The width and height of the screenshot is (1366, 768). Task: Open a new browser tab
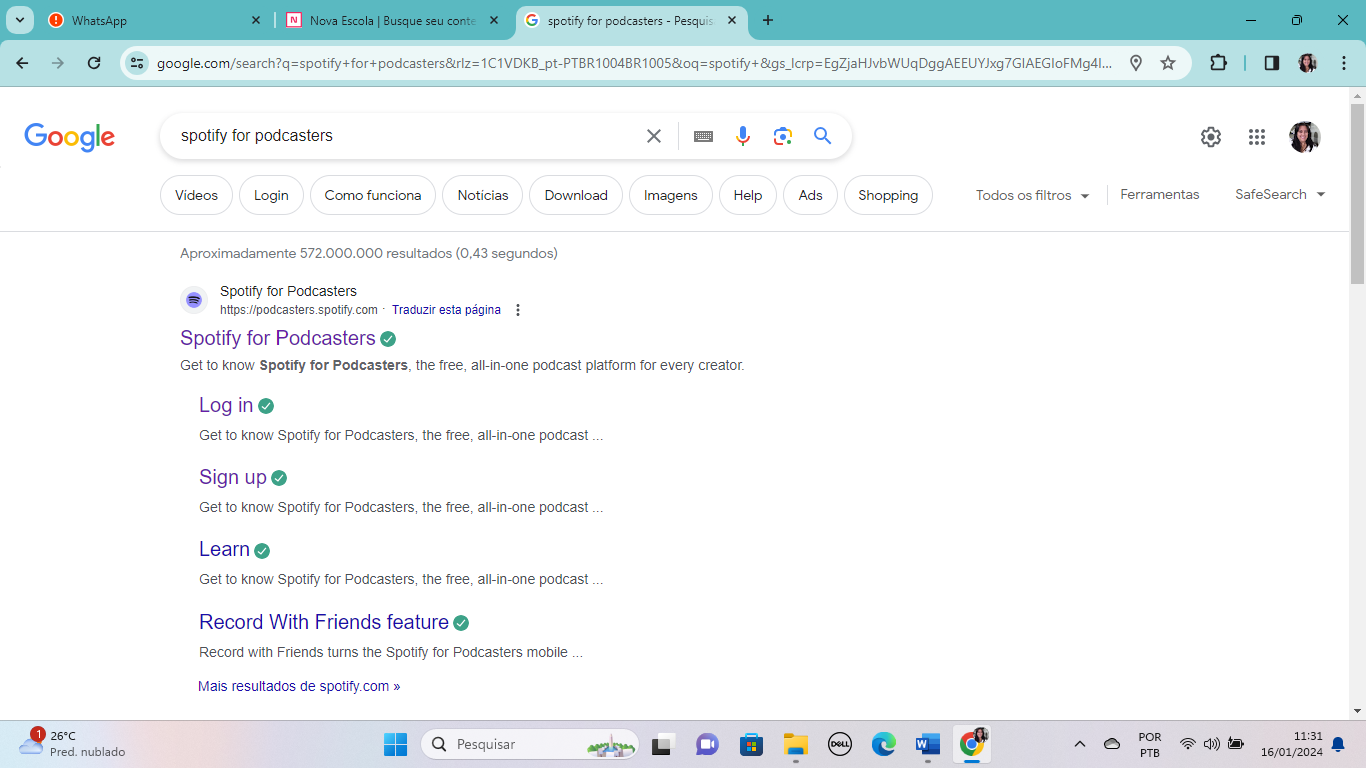(x=768, y=20)
